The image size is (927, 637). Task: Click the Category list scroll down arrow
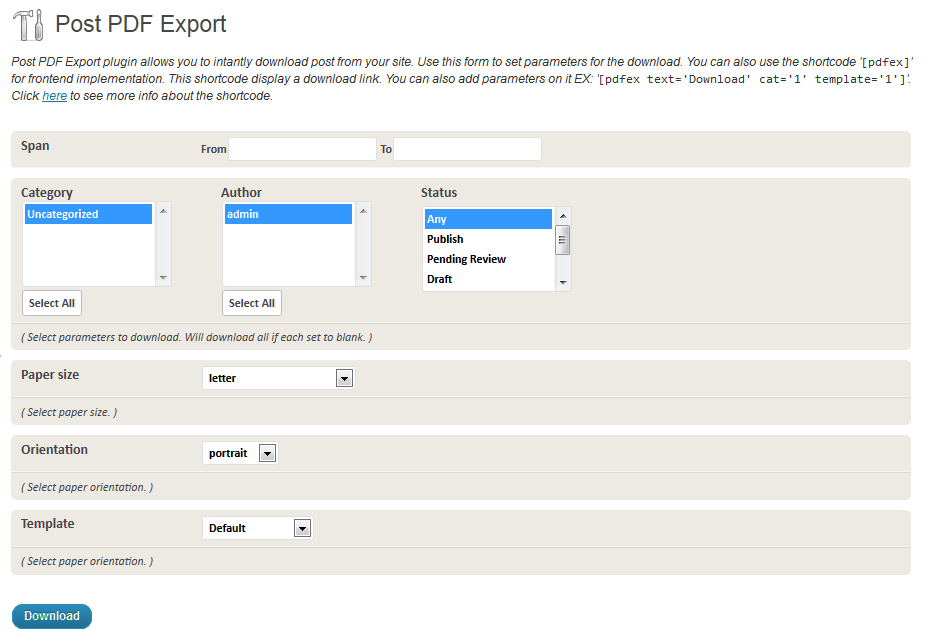point(163,278)
